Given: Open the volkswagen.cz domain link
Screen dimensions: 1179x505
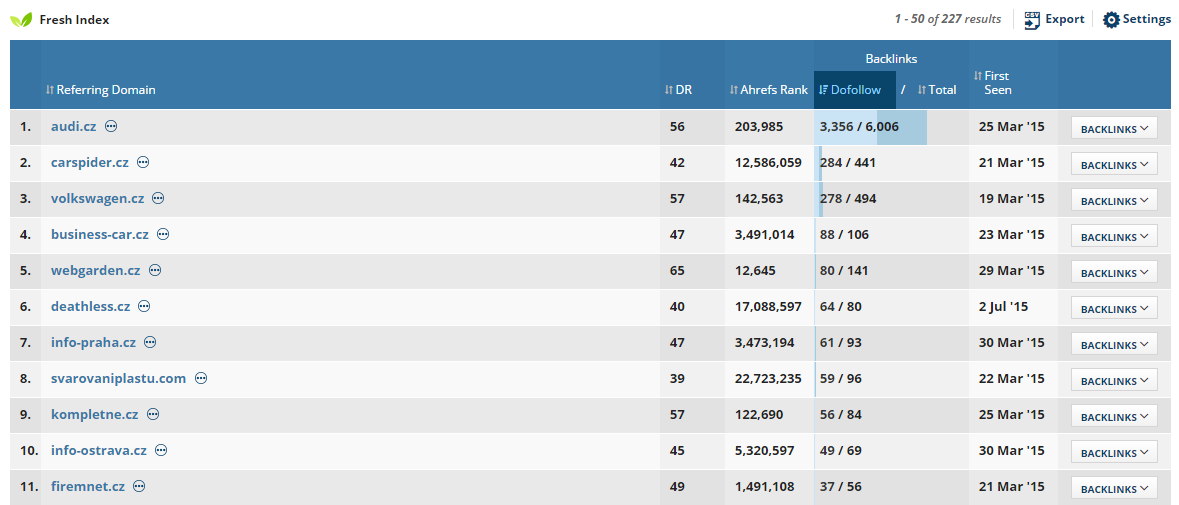Looking at the screenshot, I should click(x=98, y=198).
